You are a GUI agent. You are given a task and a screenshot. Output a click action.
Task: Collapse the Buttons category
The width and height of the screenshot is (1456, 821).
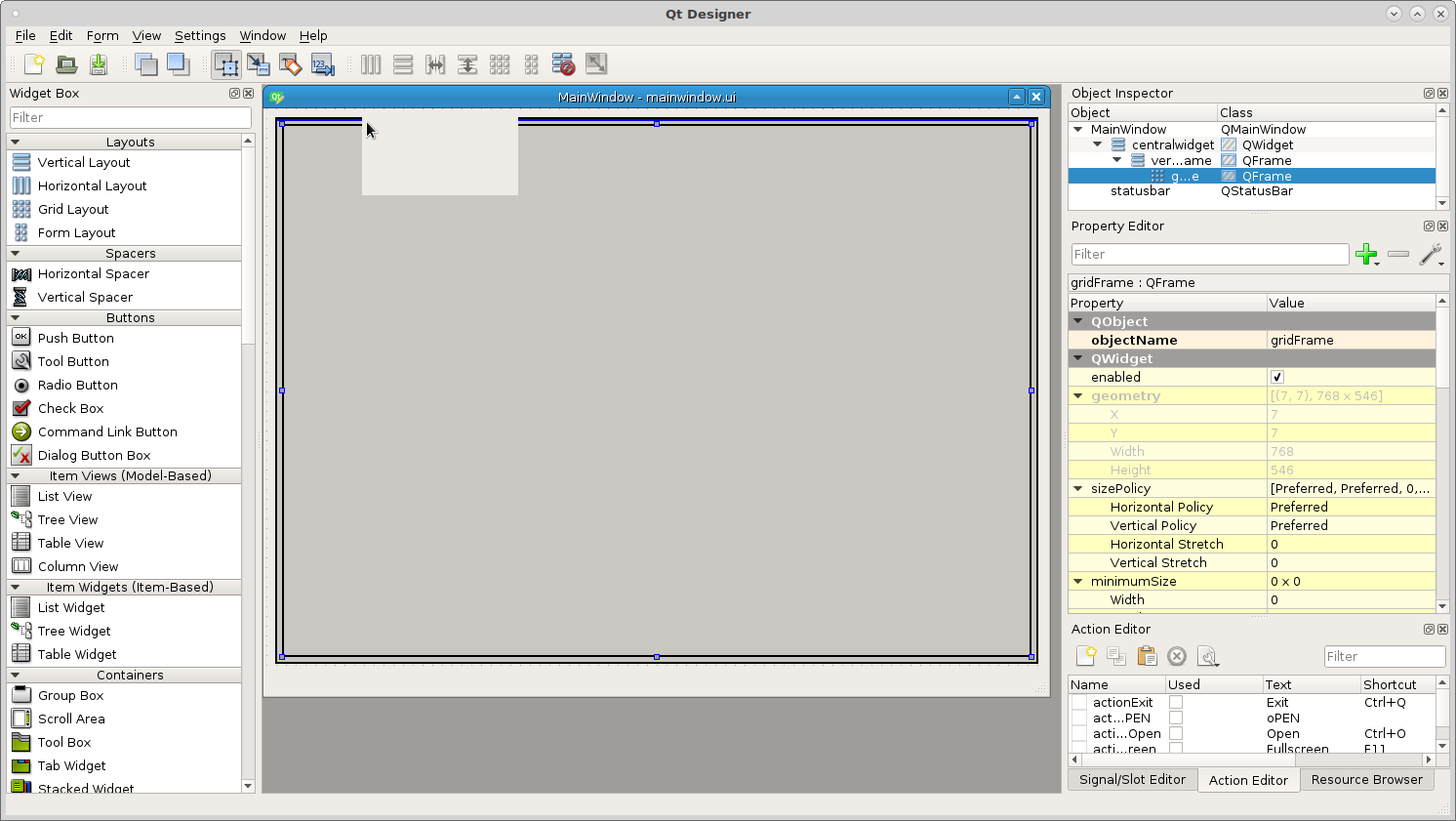tap(15, 317)
